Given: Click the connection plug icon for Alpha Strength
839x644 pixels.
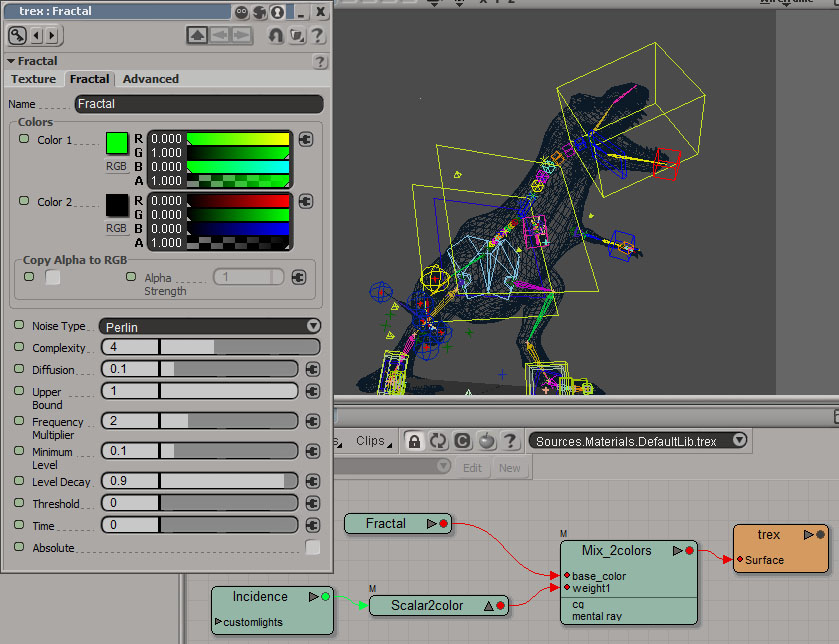Looking at the screenshot, I should pyautogui.click(x=299, y=277).
